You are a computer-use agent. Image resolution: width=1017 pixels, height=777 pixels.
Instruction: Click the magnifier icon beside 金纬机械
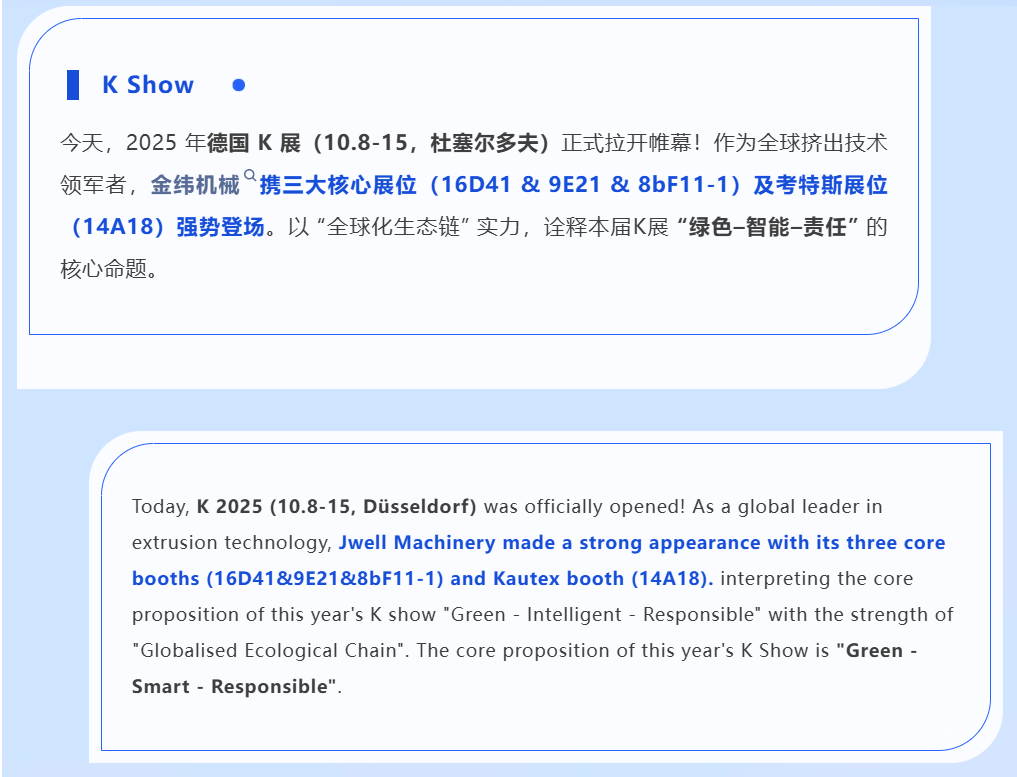(250, 176)
